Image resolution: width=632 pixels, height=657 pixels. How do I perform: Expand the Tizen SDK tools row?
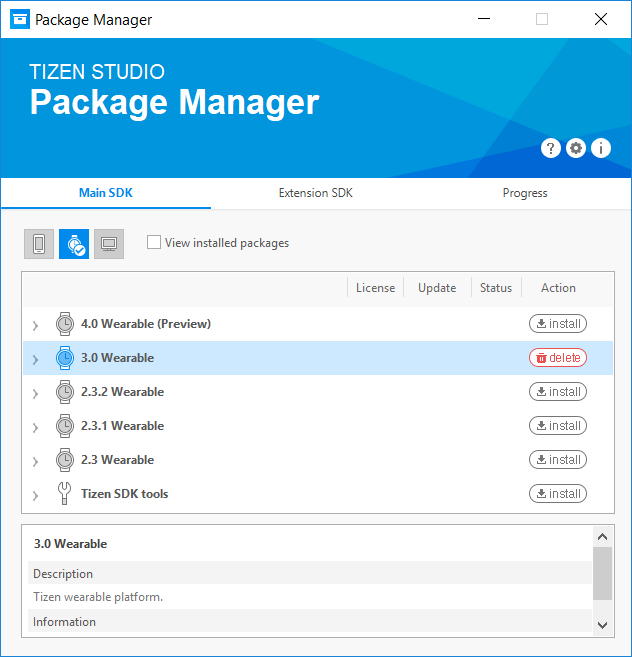point(36,495)
